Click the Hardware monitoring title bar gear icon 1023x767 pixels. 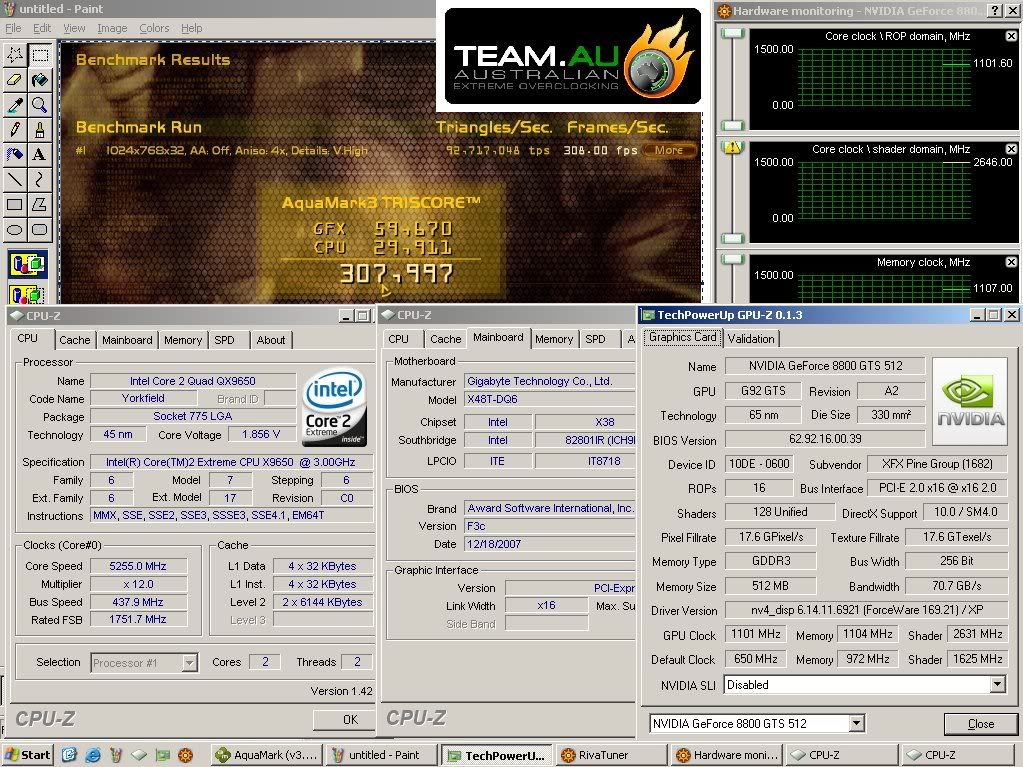(x=724, y=11)
